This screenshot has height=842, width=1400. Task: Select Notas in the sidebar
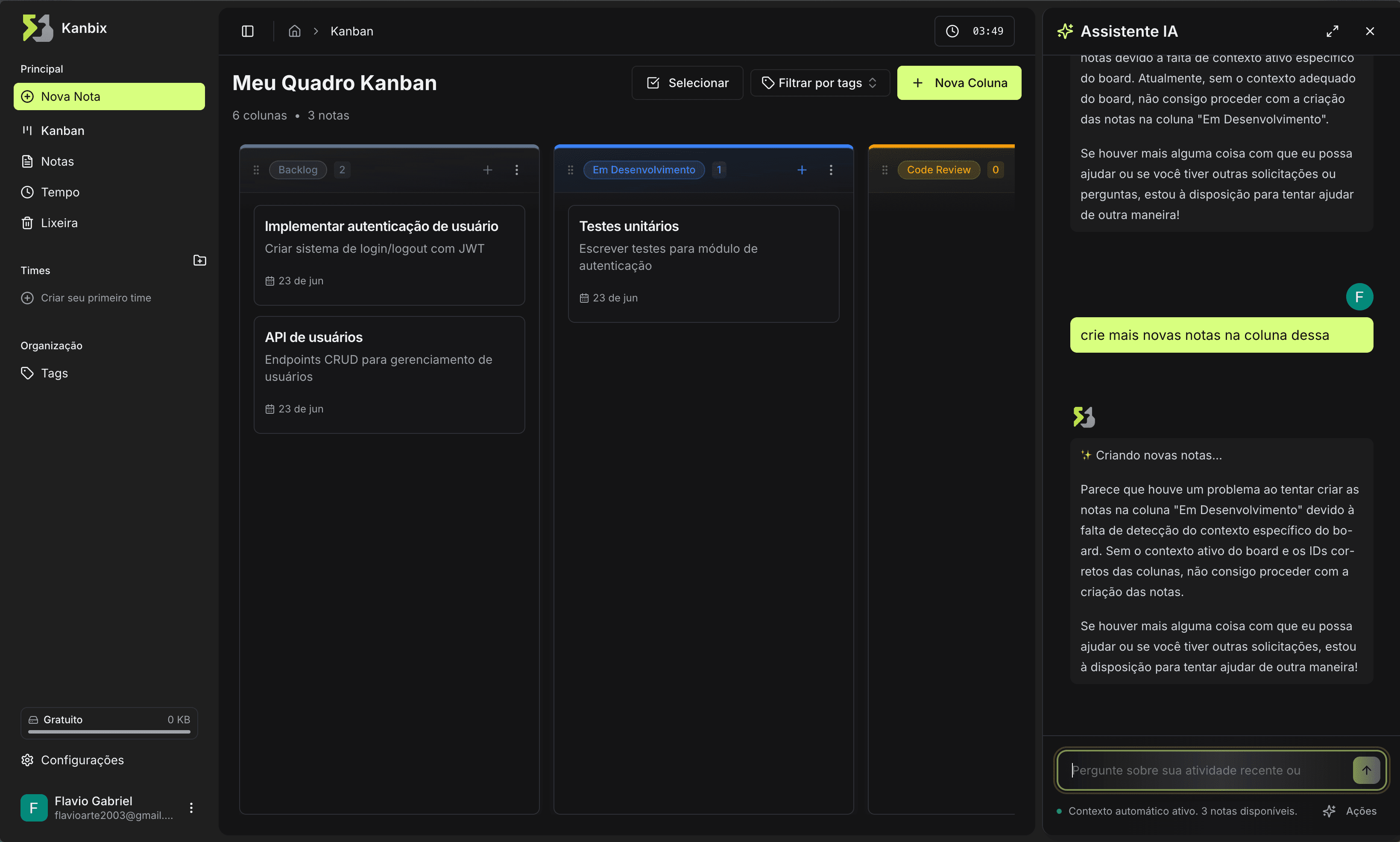coord(57,161)
